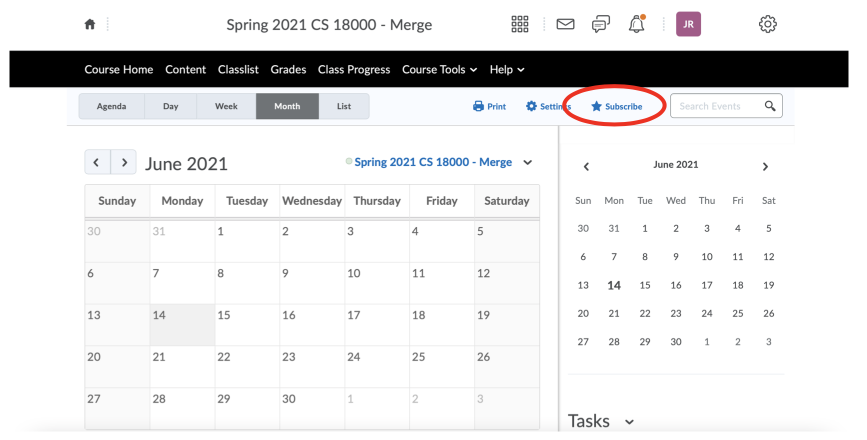Go to previous month in main calendar
This screenshot has height=440, width=867.
point(97,163)
